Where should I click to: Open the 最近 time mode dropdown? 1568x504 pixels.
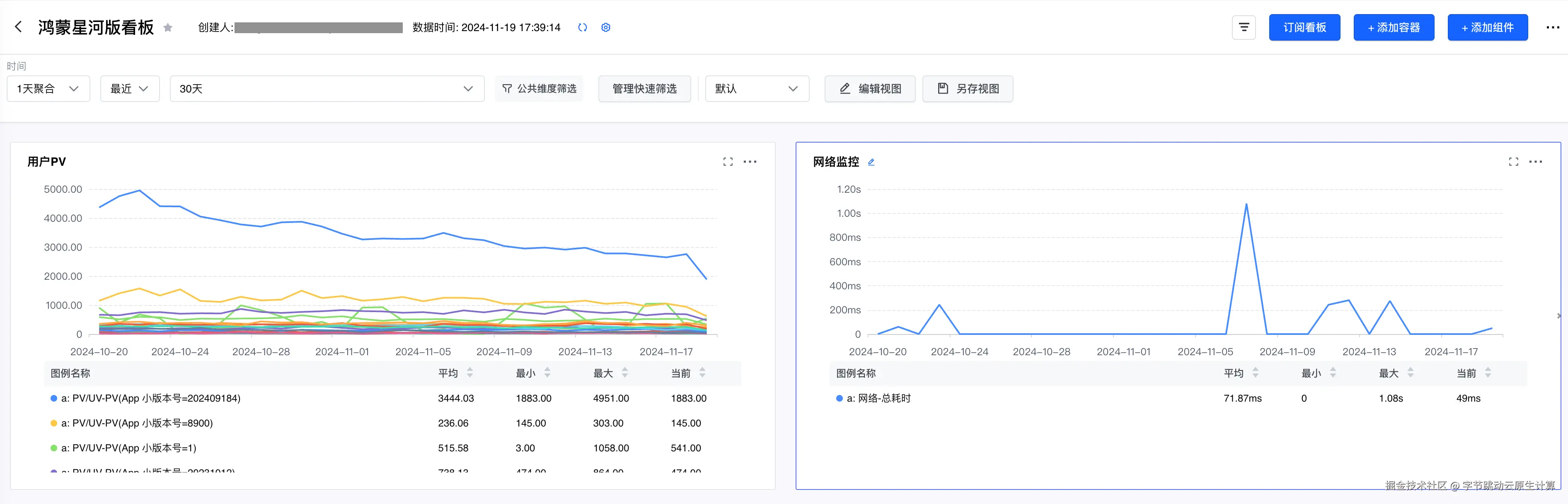(130, 89)
